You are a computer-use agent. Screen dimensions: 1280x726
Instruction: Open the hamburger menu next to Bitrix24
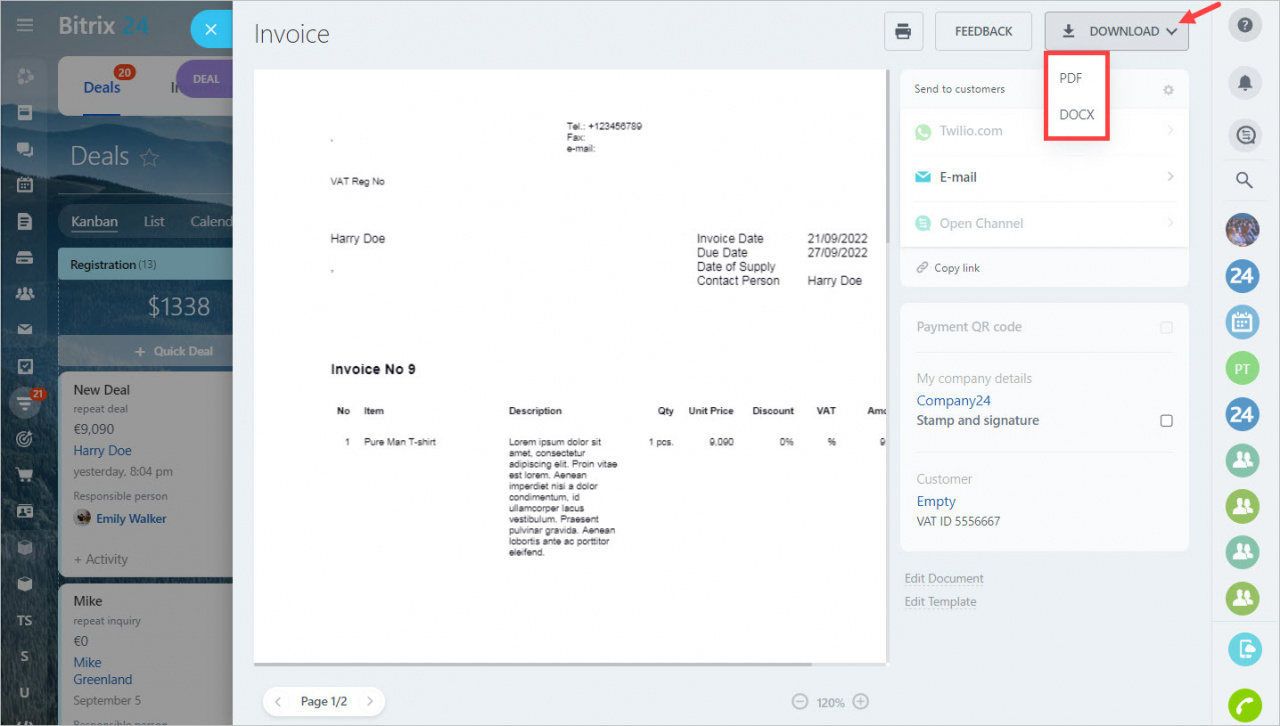25,25
